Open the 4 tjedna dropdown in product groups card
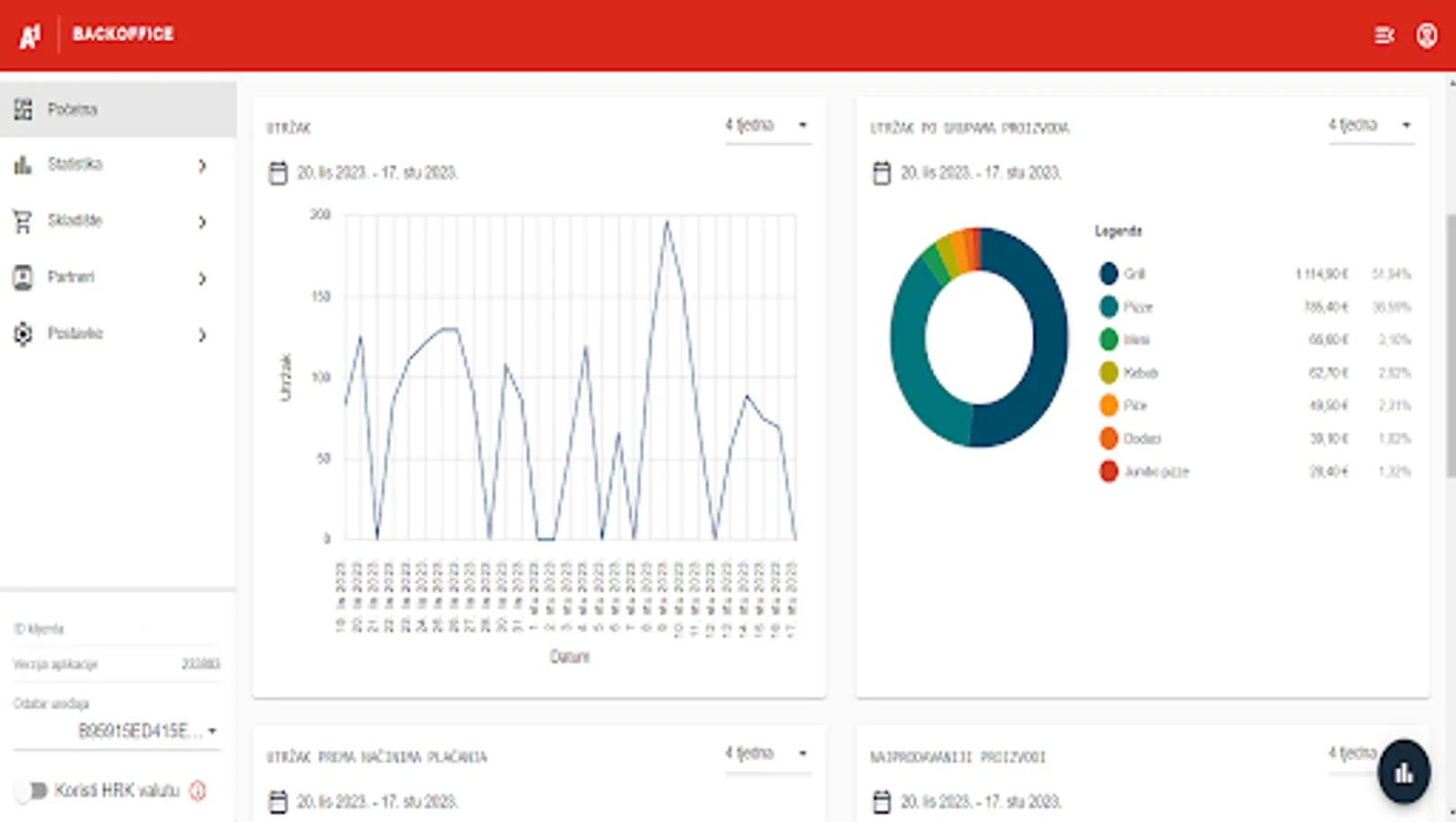This screenshot has height=822, width=1456. click(x=1370, y=125)
